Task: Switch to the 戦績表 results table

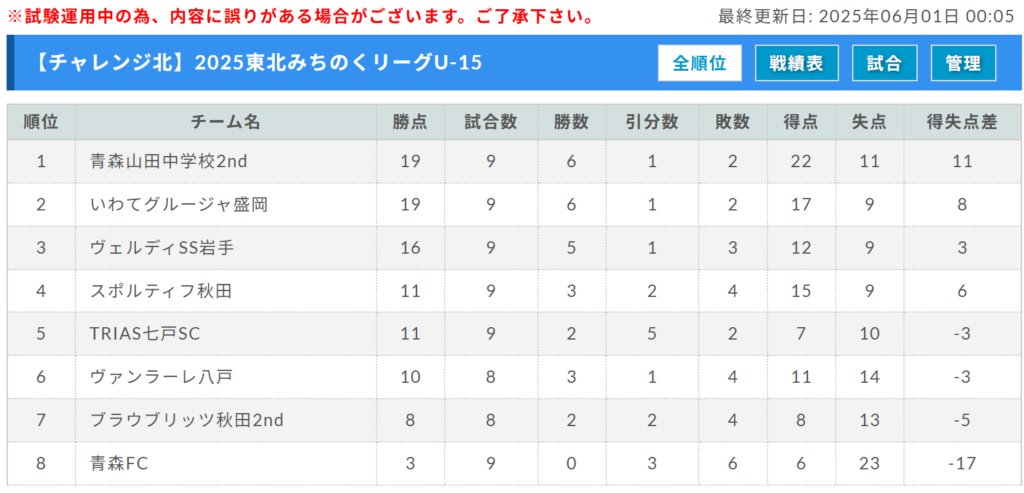Action: [x=796, y=63]
